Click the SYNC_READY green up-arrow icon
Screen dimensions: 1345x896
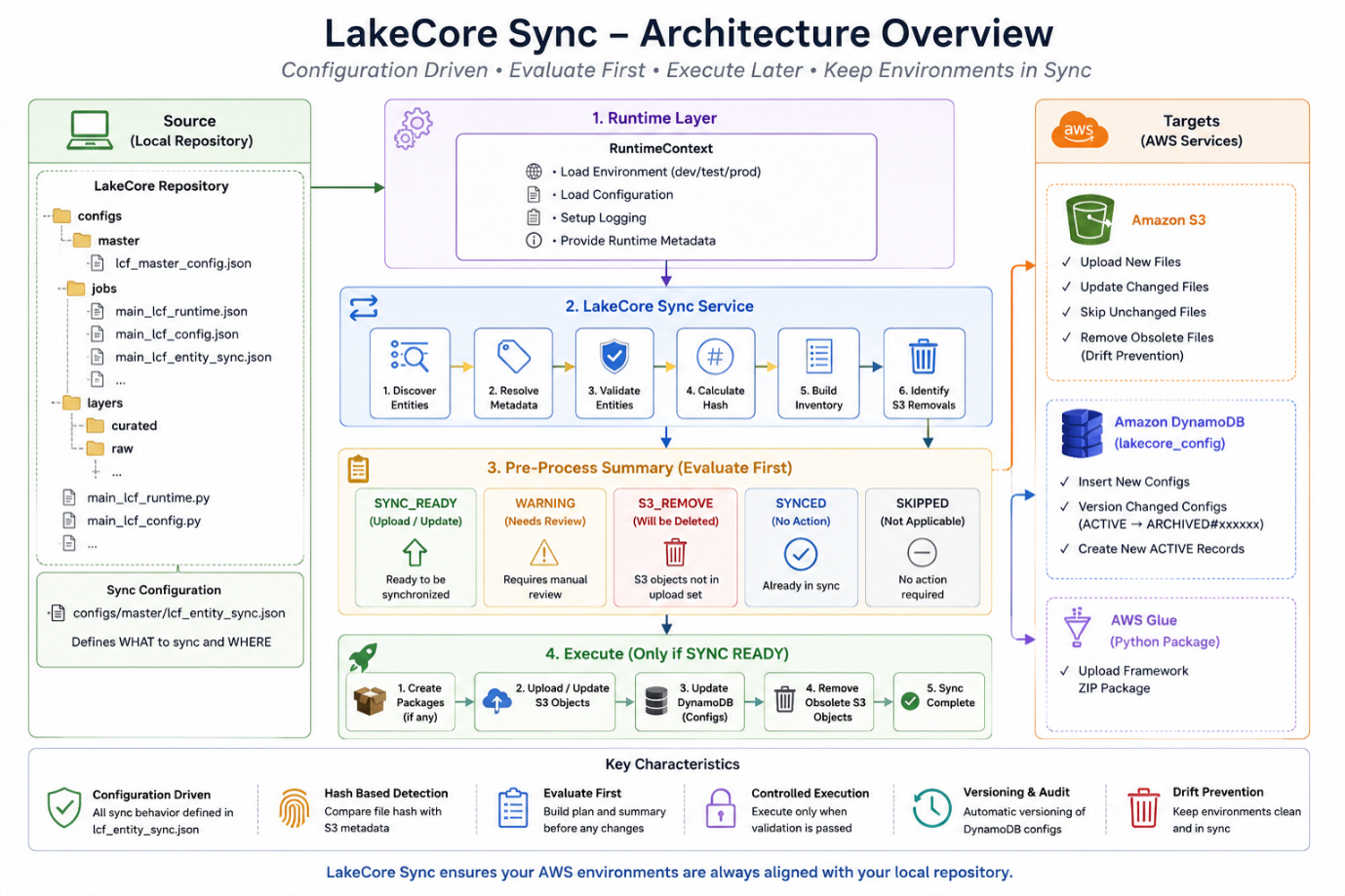(415, 553)
